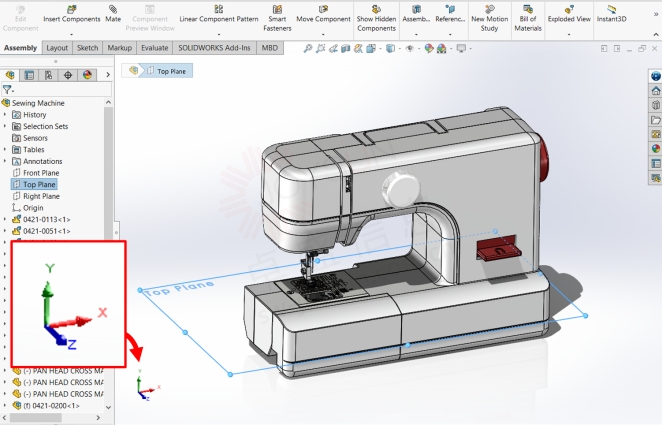Open Linear Component Pattern tool

[x=219, y=14]
